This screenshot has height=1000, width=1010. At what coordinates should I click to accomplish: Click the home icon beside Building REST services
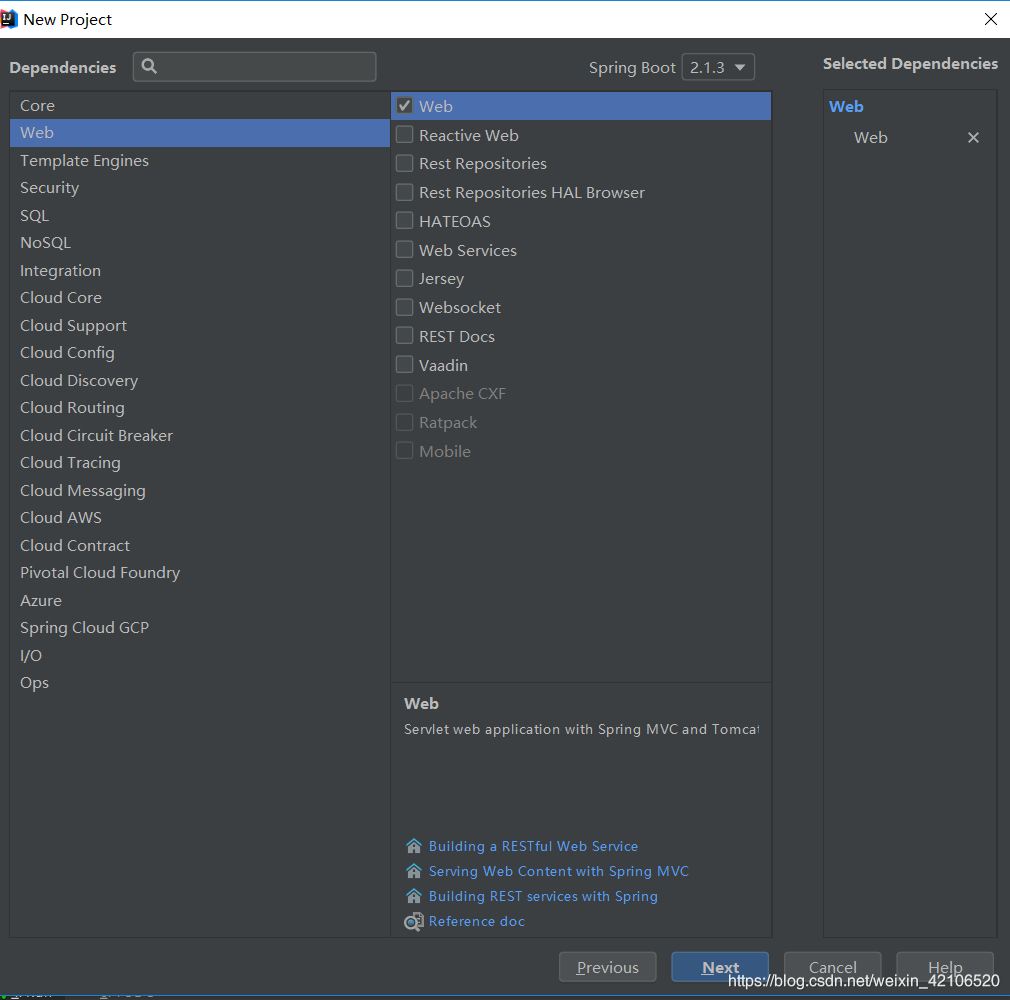click(414, 896)
